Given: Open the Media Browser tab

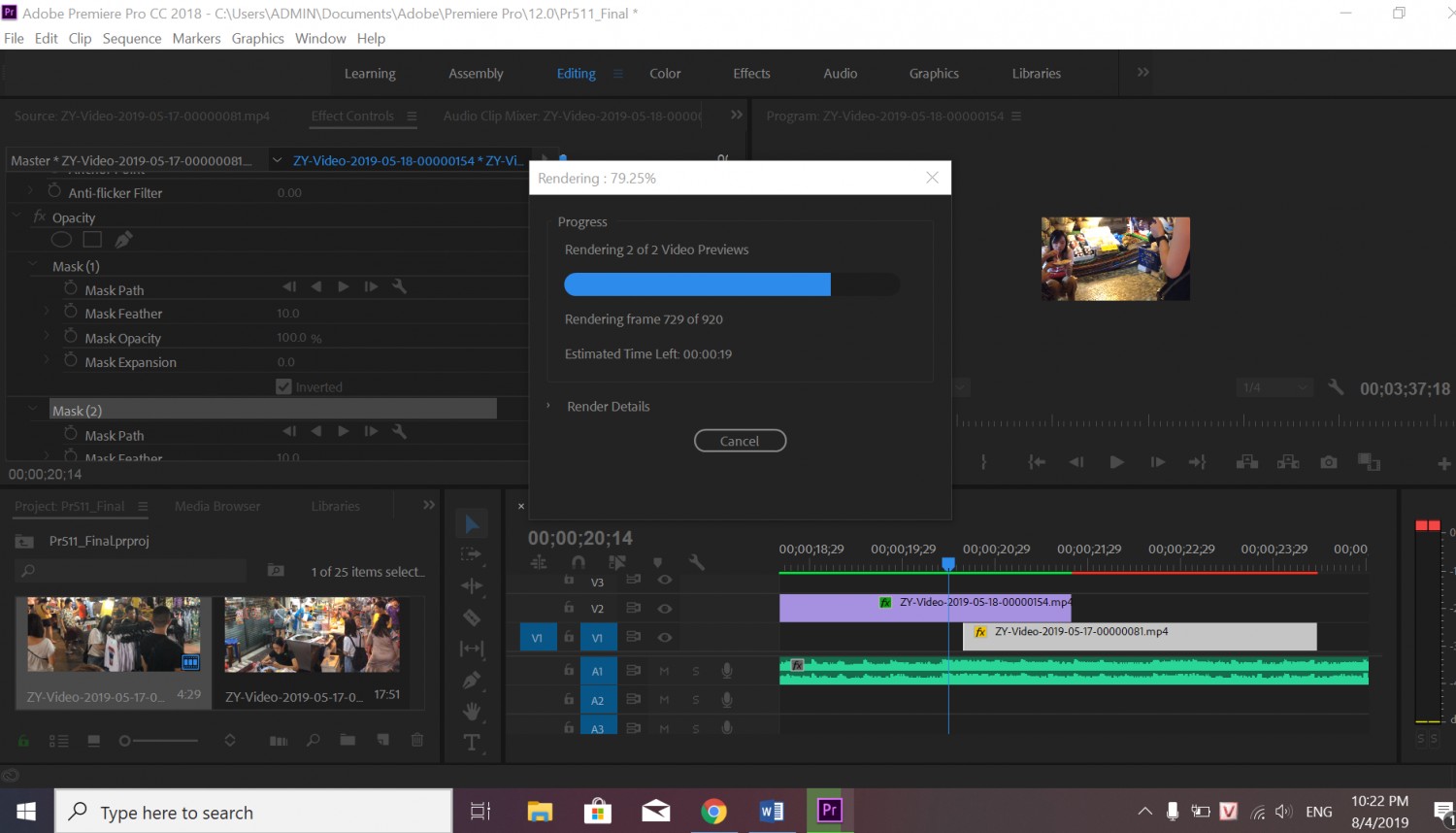Looking at the screenshot, I should tap(217, 507).
